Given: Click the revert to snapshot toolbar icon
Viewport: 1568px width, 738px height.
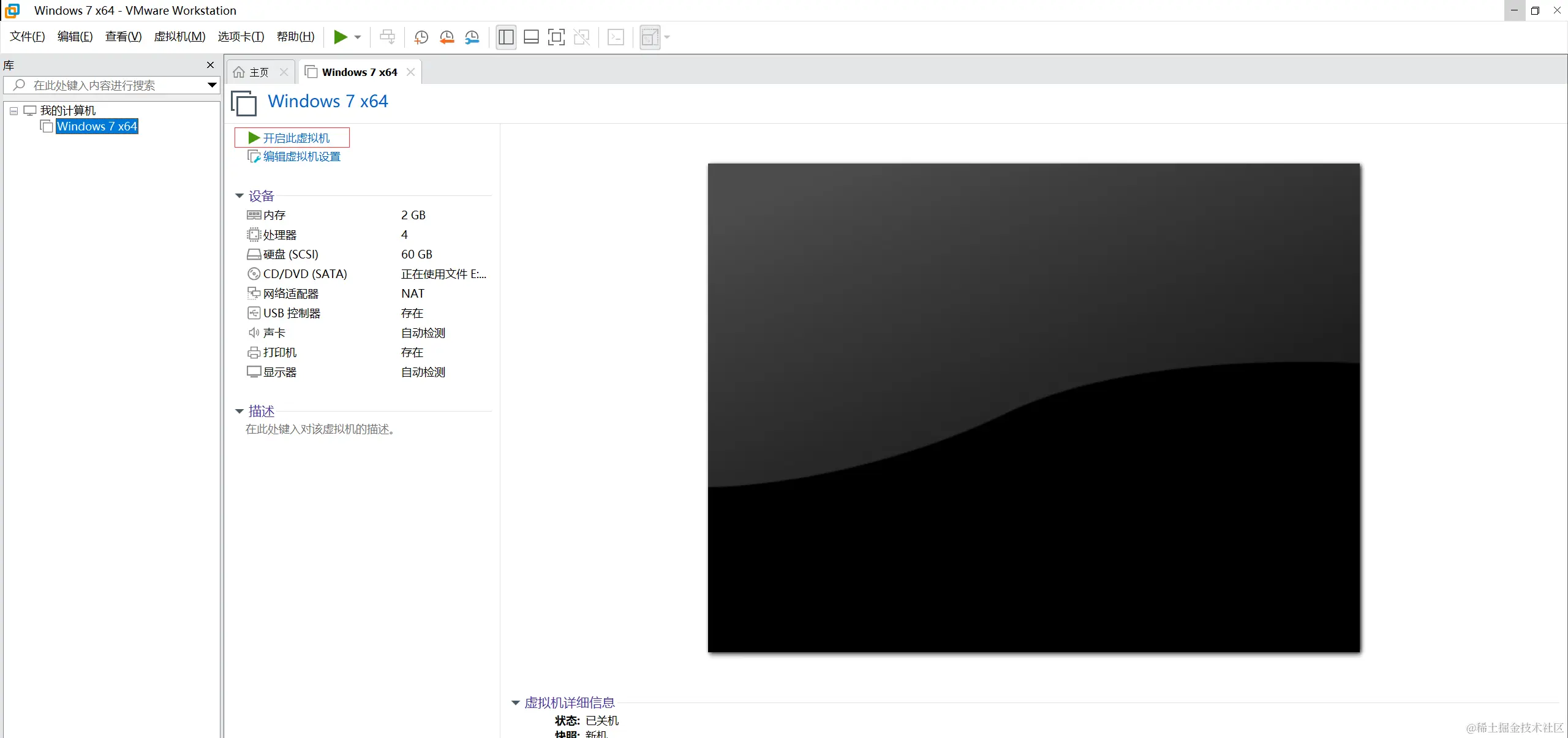Looking at the screenshot, I should pos(447,37).
